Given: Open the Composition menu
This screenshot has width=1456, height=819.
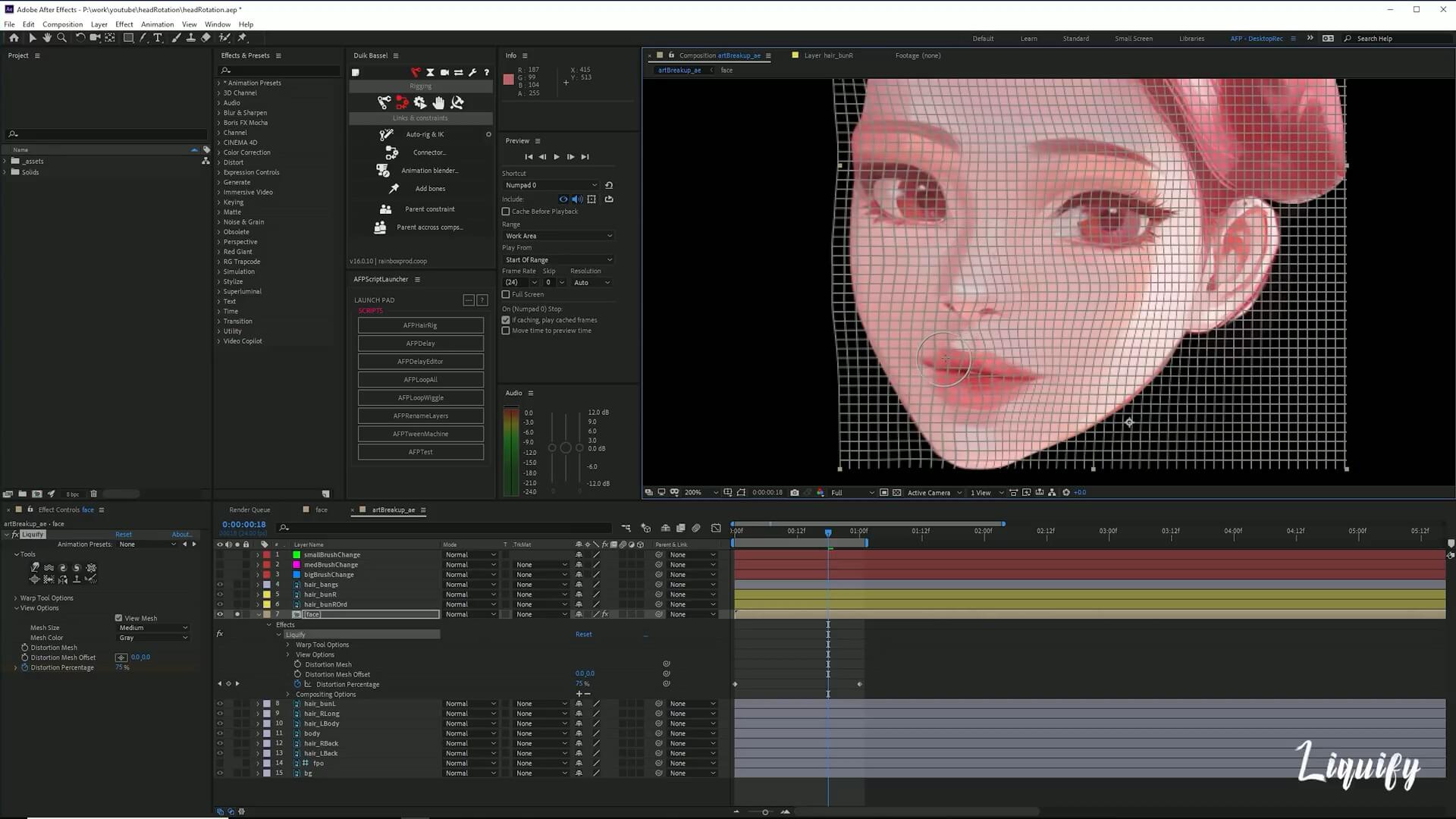Looking at the screenshot, I should pyautogui.click(x=62, y=24).
